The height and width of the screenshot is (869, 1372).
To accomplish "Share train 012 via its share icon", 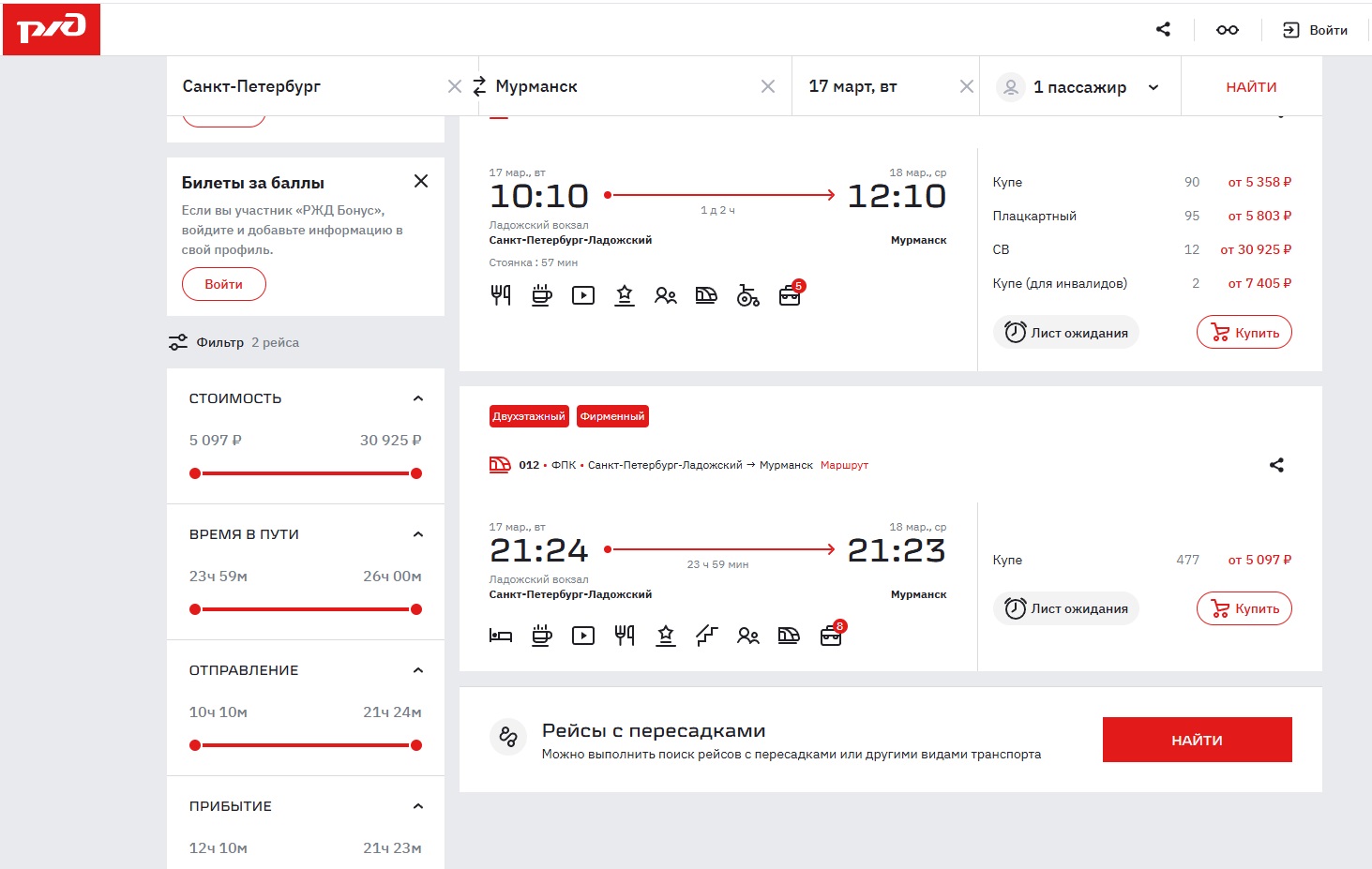I will (x=1276, y=465).
